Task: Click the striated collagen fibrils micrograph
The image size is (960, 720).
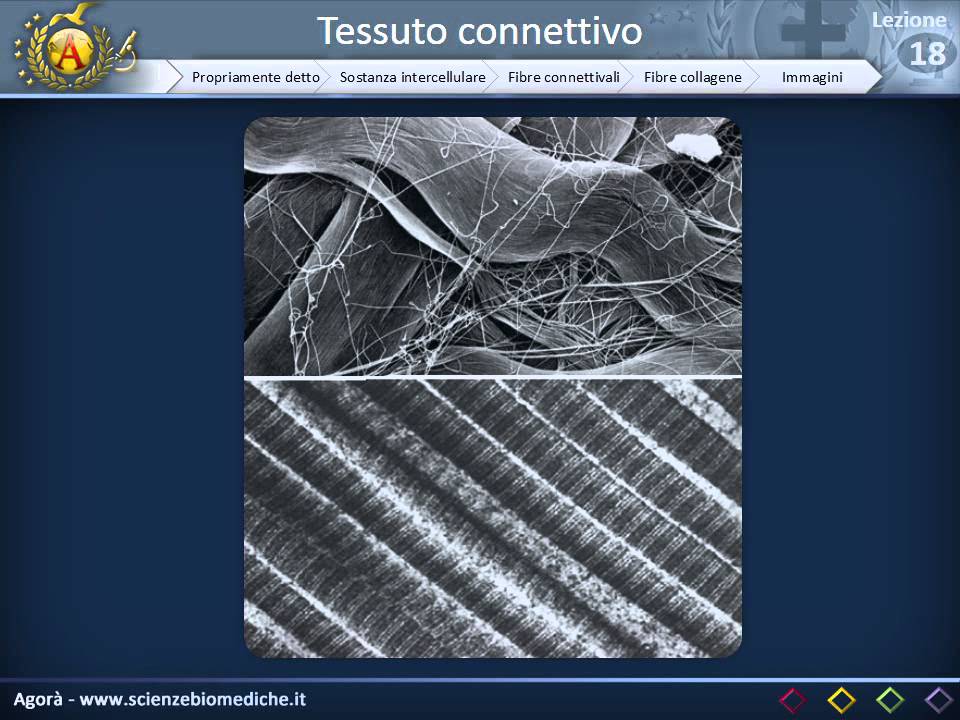Action: [493, 519]
